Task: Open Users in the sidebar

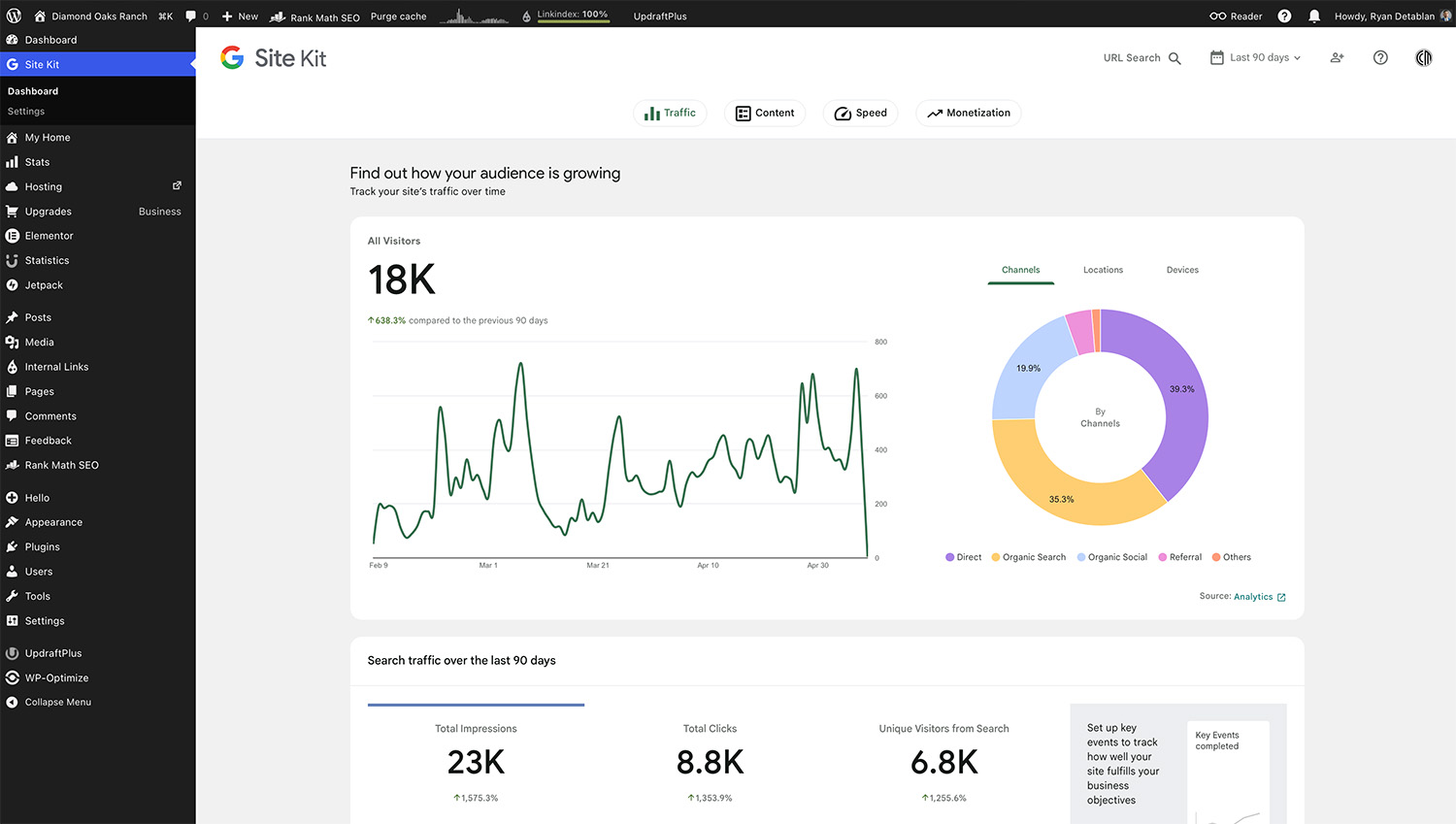Action: (x=97, y=572)
